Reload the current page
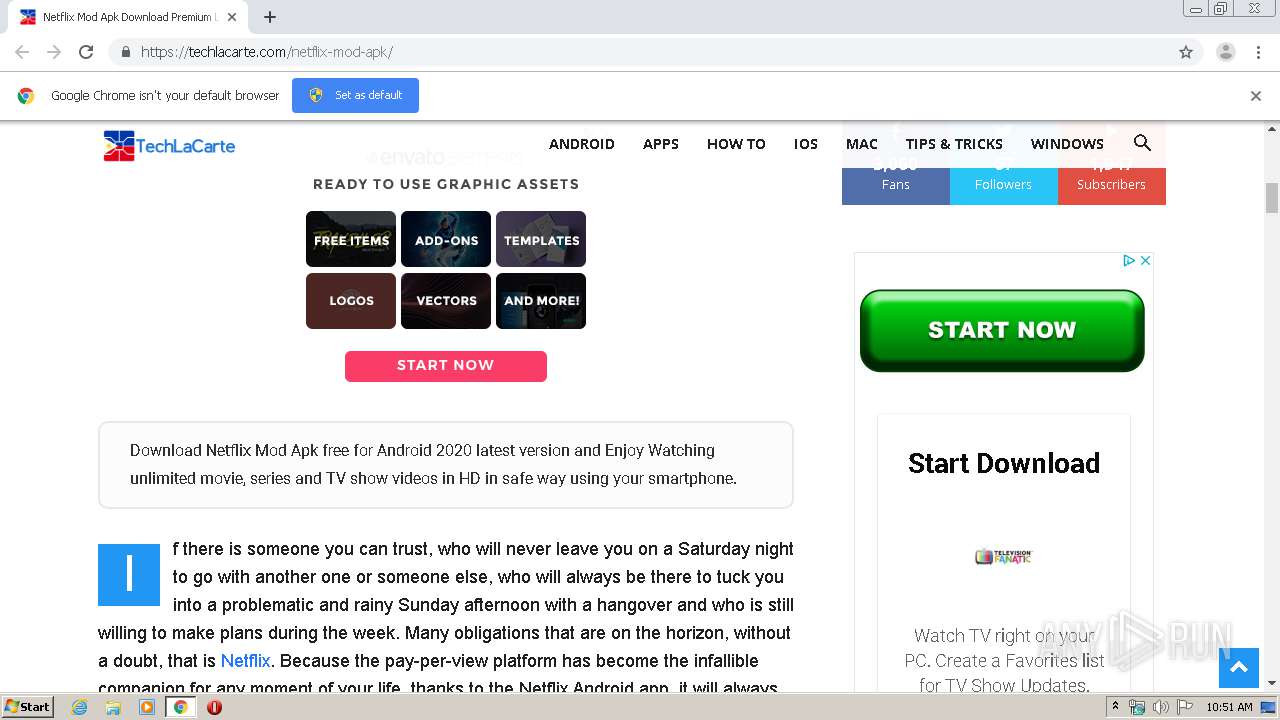 click(86, 52)
